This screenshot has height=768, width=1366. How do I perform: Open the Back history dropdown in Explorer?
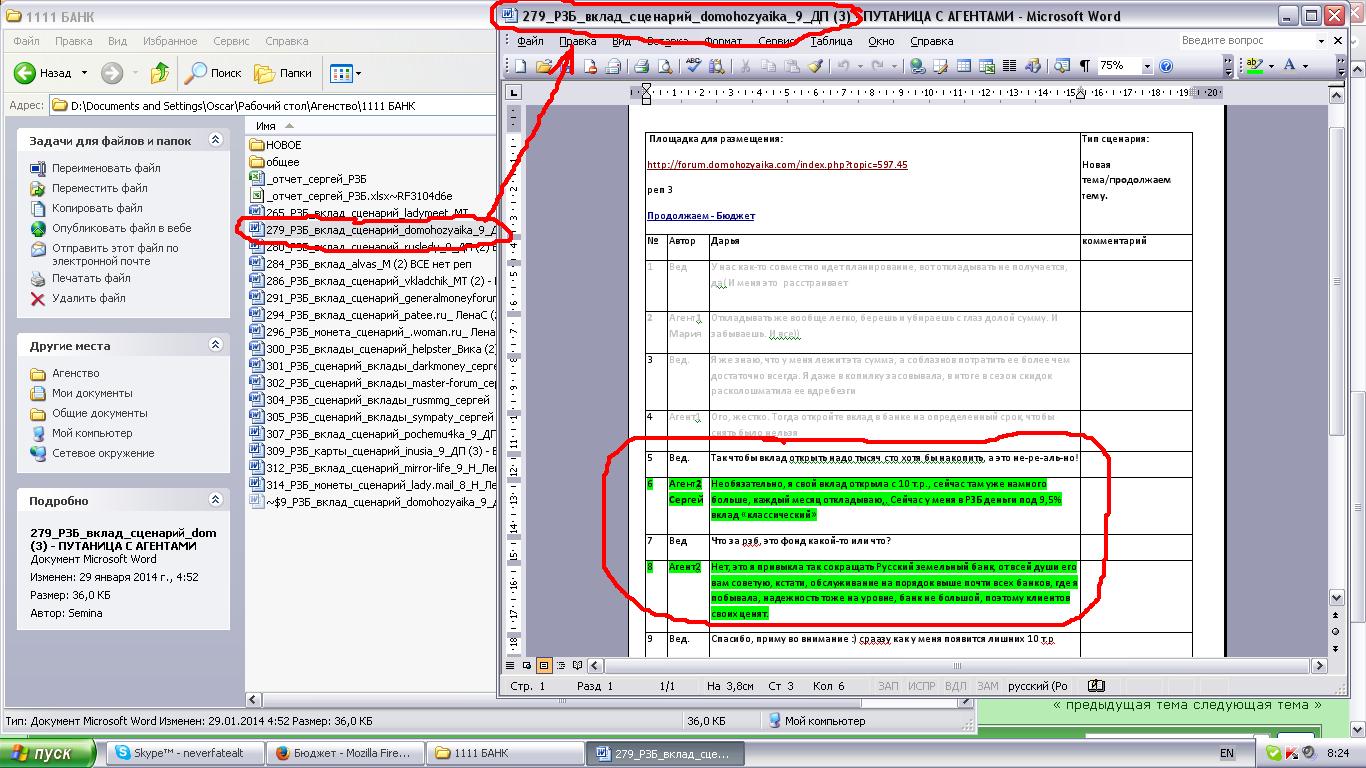point(84,73)
